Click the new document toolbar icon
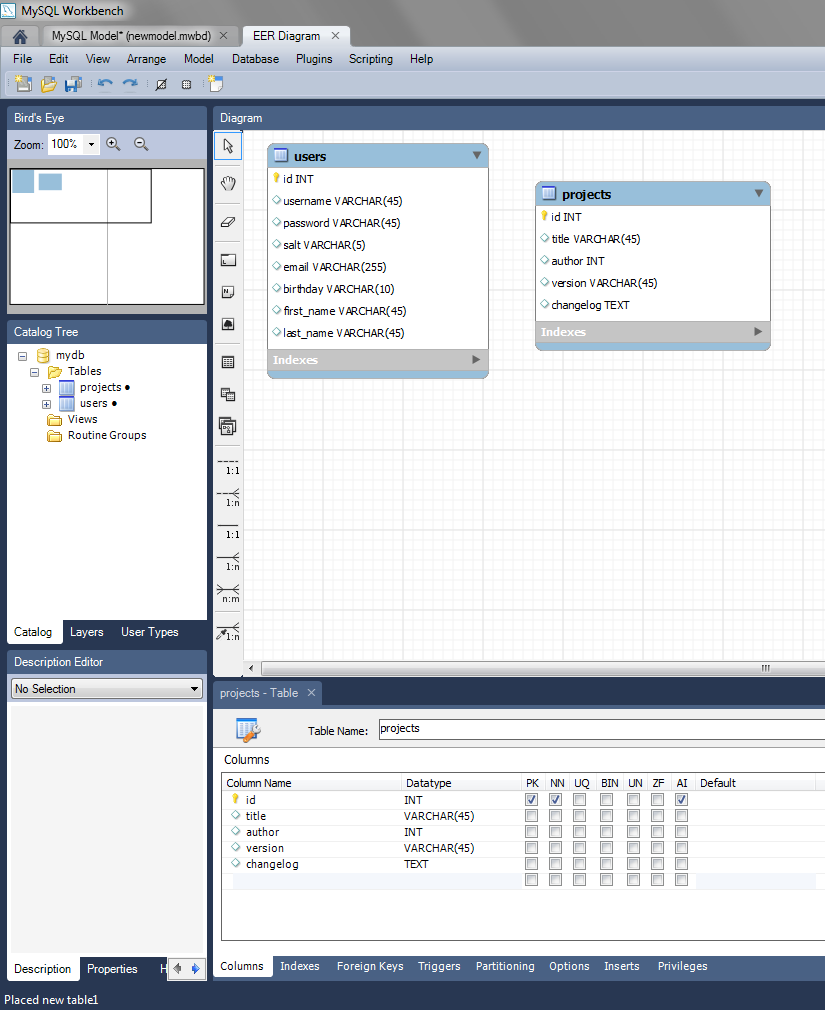The height and width of the screenshot is (1010, 825). point(23,84)
